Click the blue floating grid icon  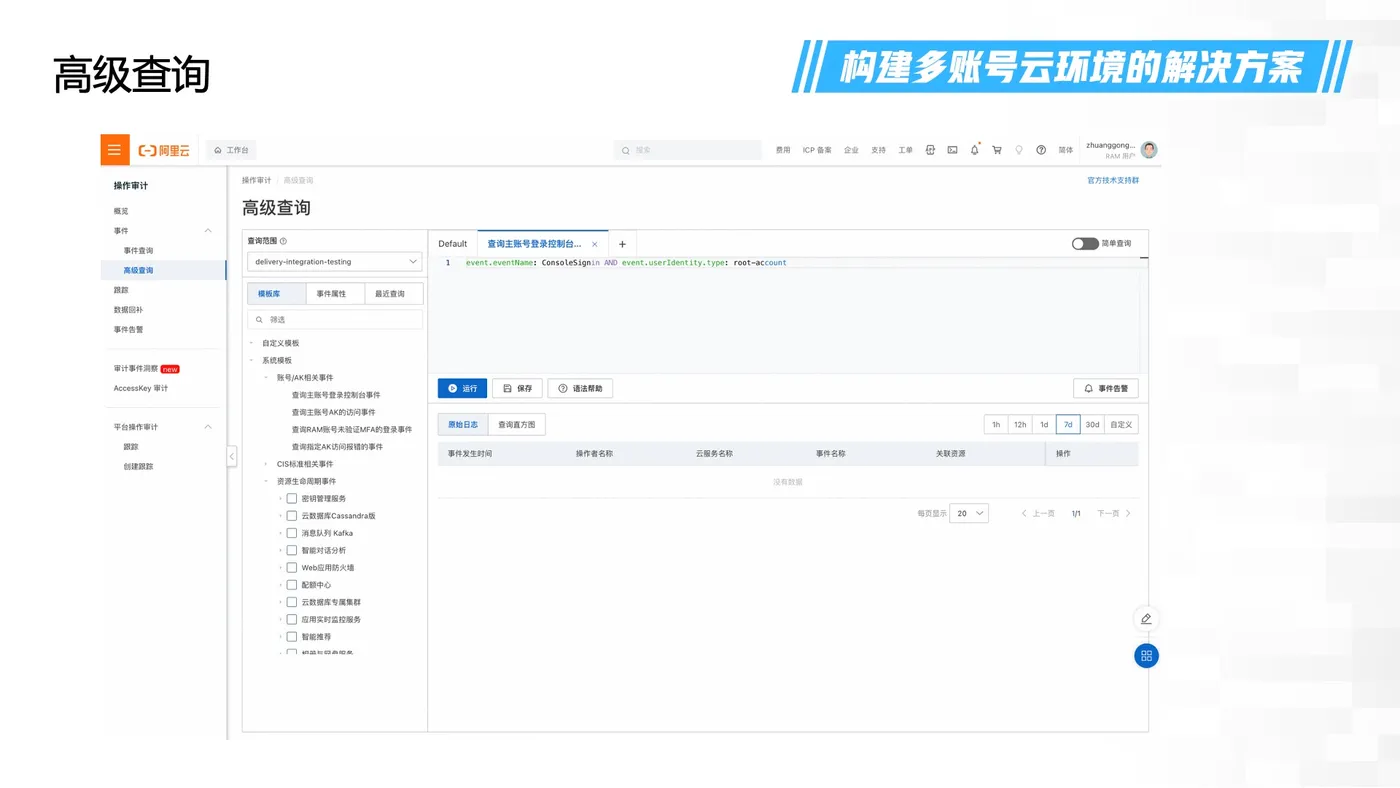click(x=1146, y=656)
